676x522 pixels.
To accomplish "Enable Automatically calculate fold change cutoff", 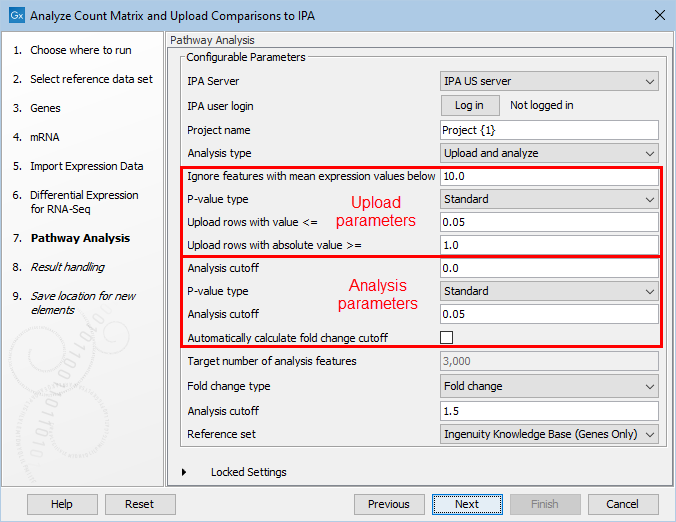I will 447,338.
